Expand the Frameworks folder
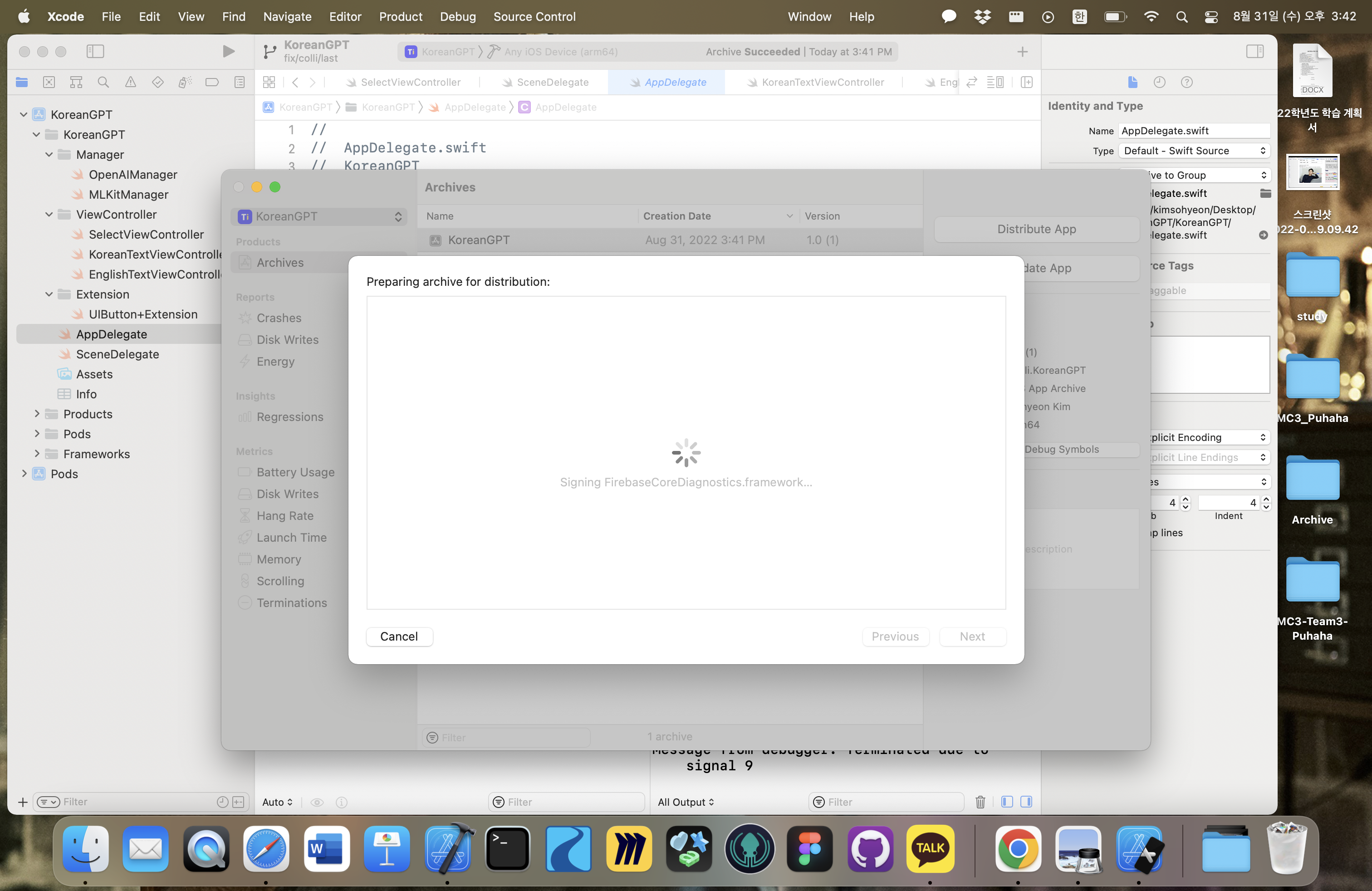 pos(36,454)
